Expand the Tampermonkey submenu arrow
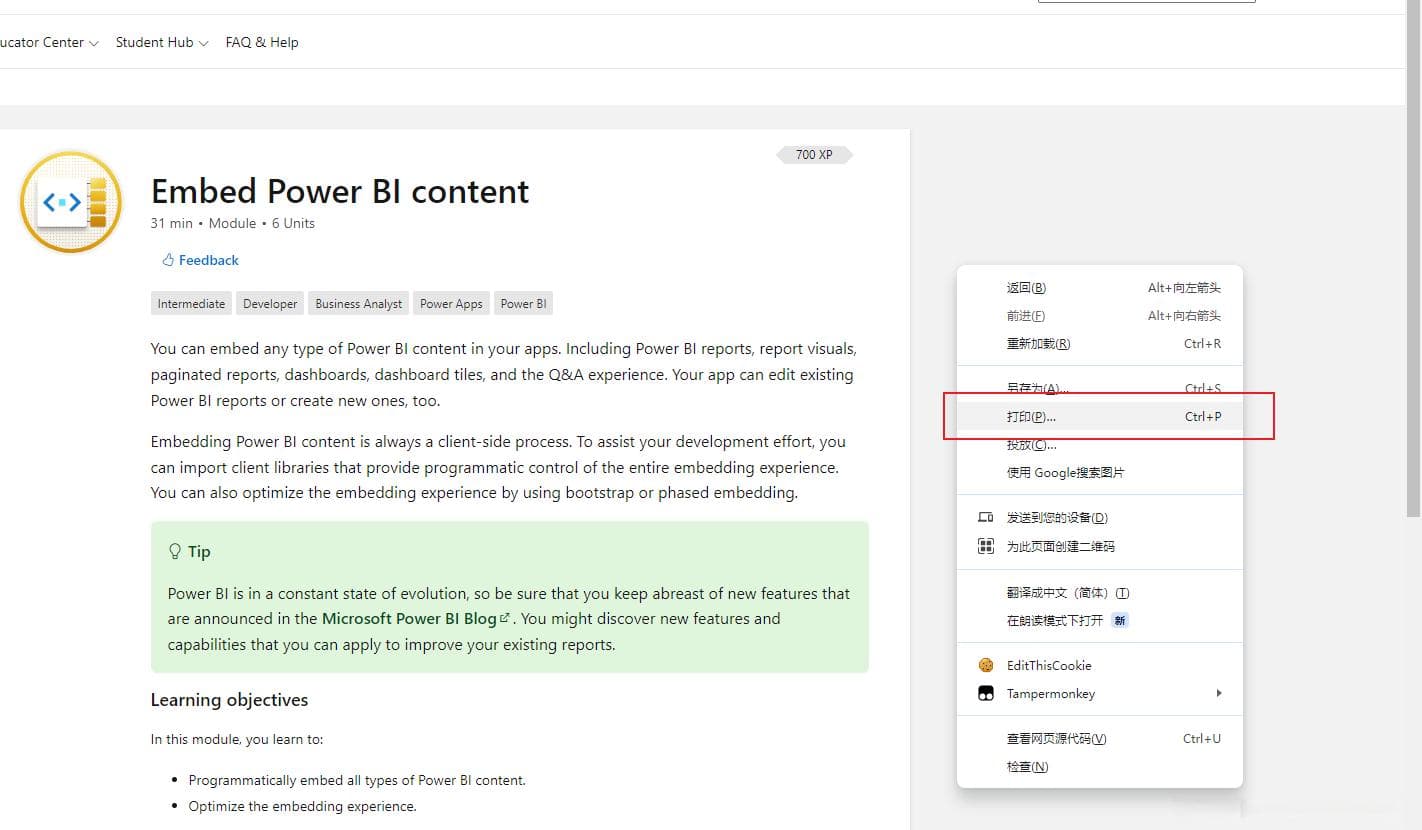Screen dimensions: 1422x830 click(1218, 693)
